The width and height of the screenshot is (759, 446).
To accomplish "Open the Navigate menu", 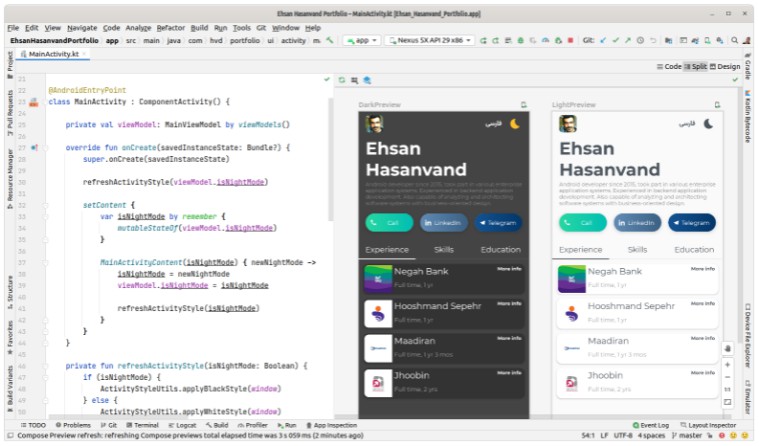I will (82, 28).
